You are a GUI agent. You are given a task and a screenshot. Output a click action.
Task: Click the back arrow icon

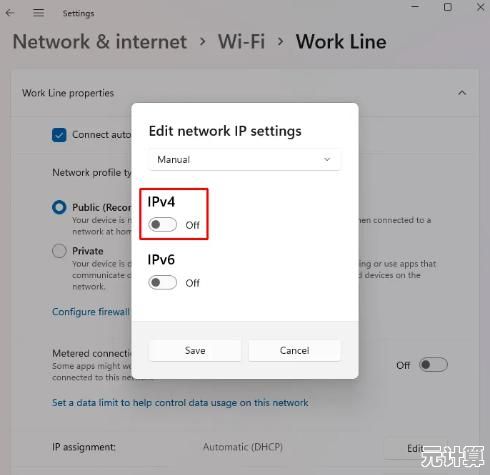pos(10,13)
